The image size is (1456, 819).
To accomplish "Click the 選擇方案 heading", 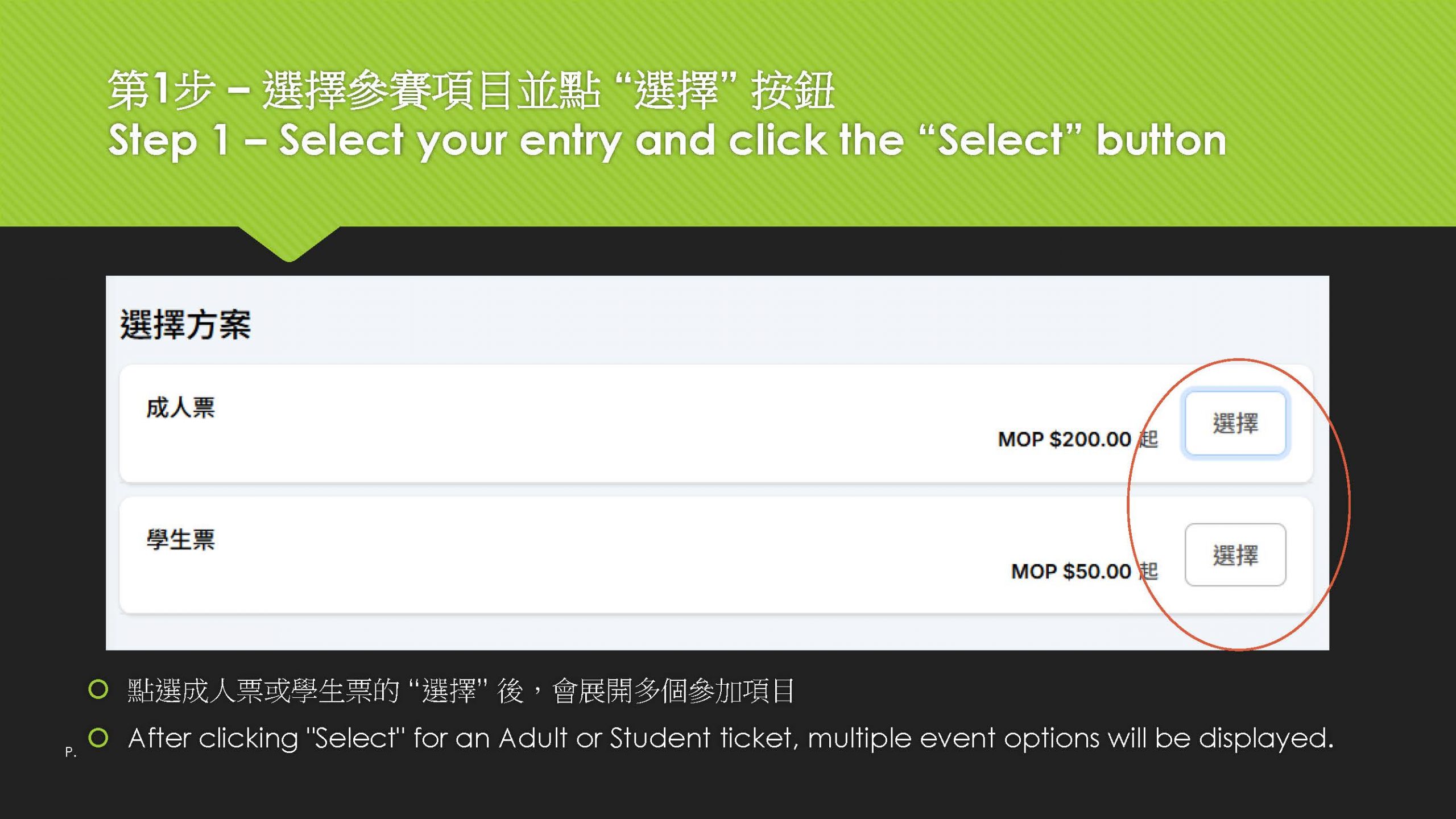I will coord(185,325).
